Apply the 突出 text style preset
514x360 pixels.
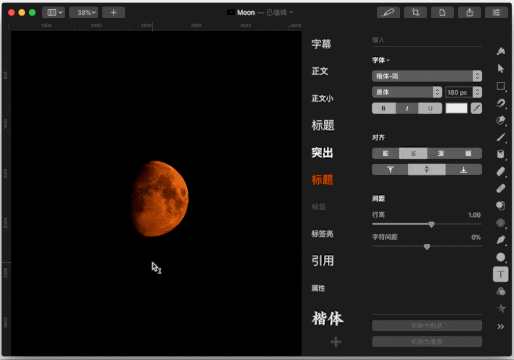pyautogui.click(x=322, y=153)
